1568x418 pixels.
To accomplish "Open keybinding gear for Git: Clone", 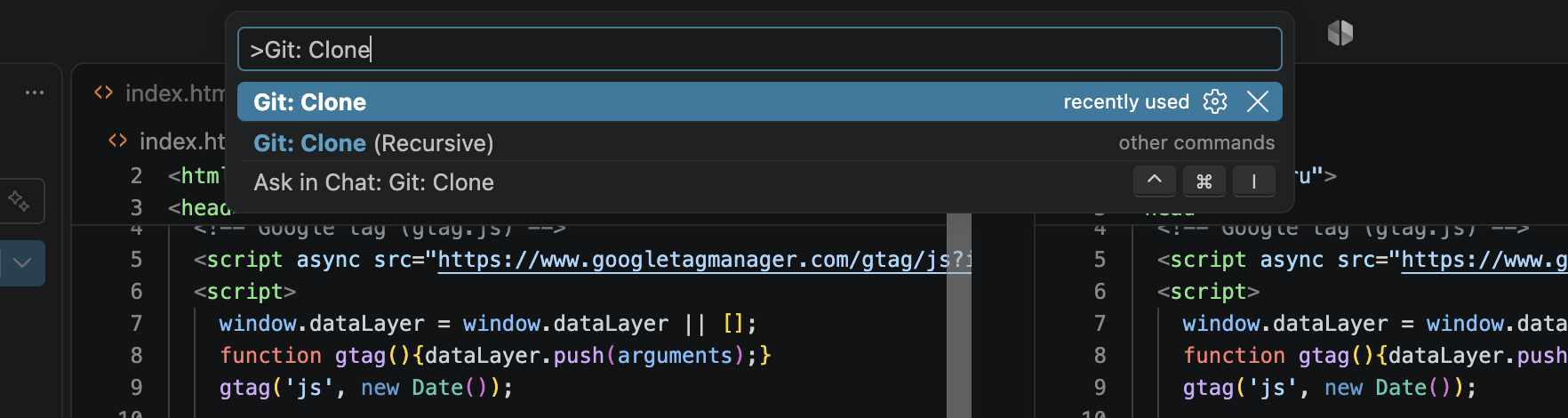I will coord(1215,101).
